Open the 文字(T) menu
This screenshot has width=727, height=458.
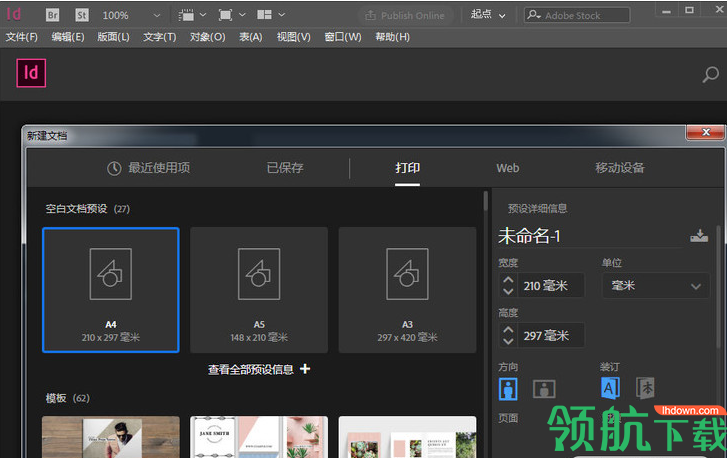(x=159, y=37)
